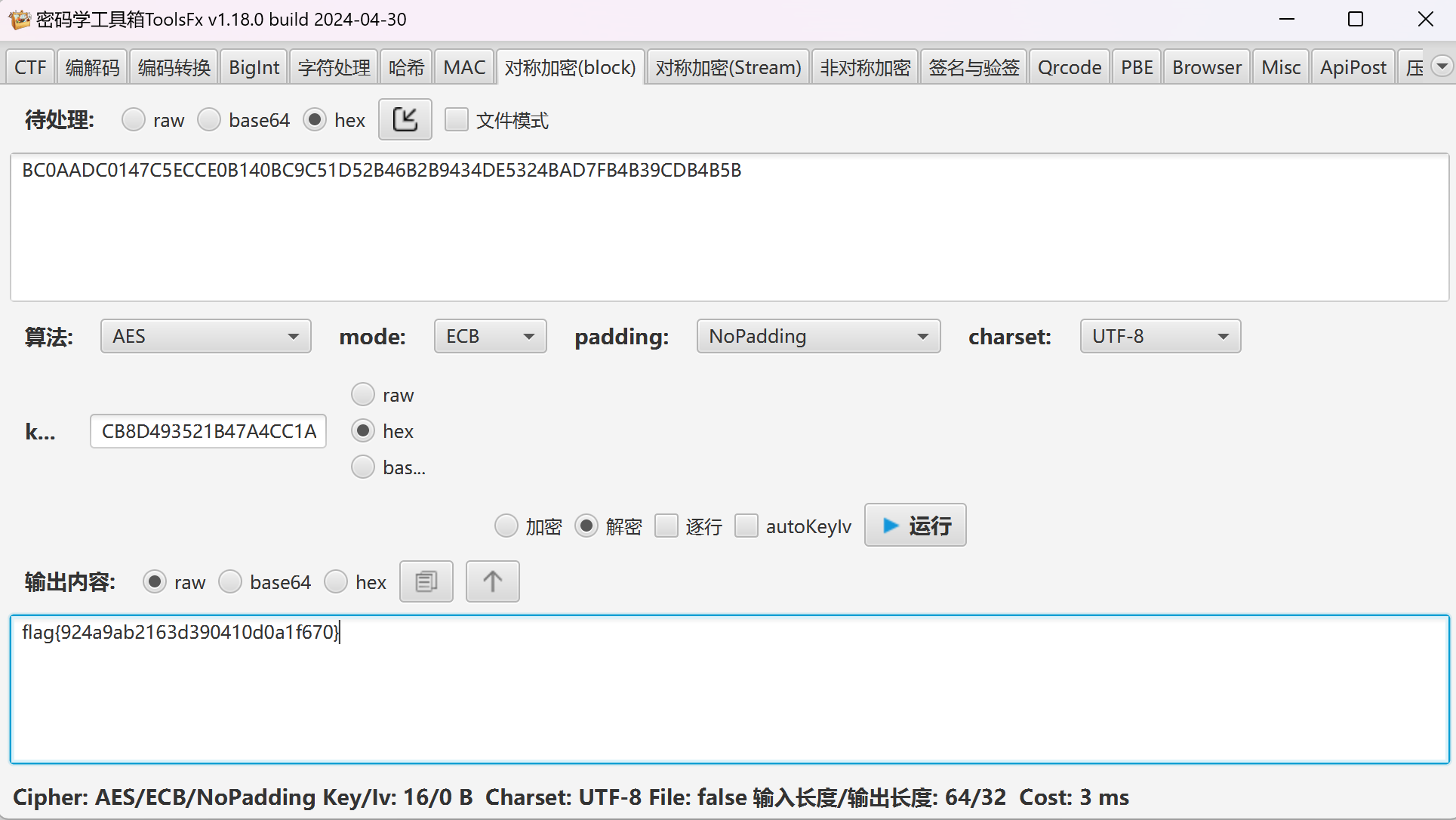Select base64 input format radio
1456x820 pixels.
point(209,120)
